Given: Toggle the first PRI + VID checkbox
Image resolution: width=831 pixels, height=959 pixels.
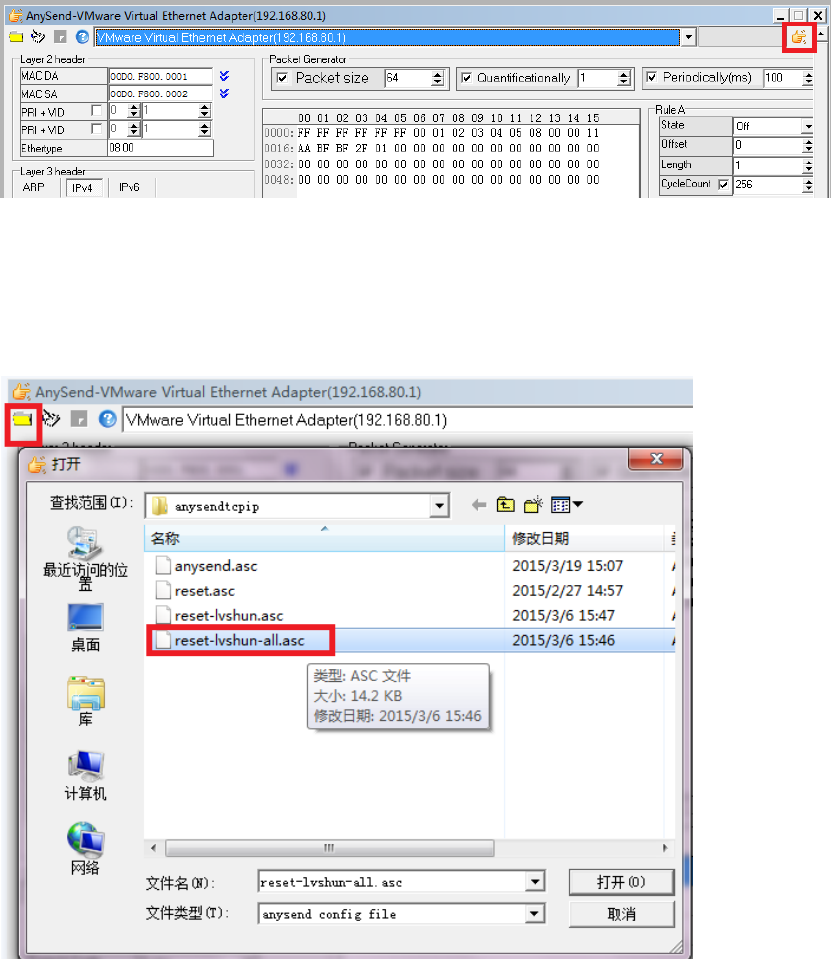Looking at the screenshot, I should pos(96,111).
